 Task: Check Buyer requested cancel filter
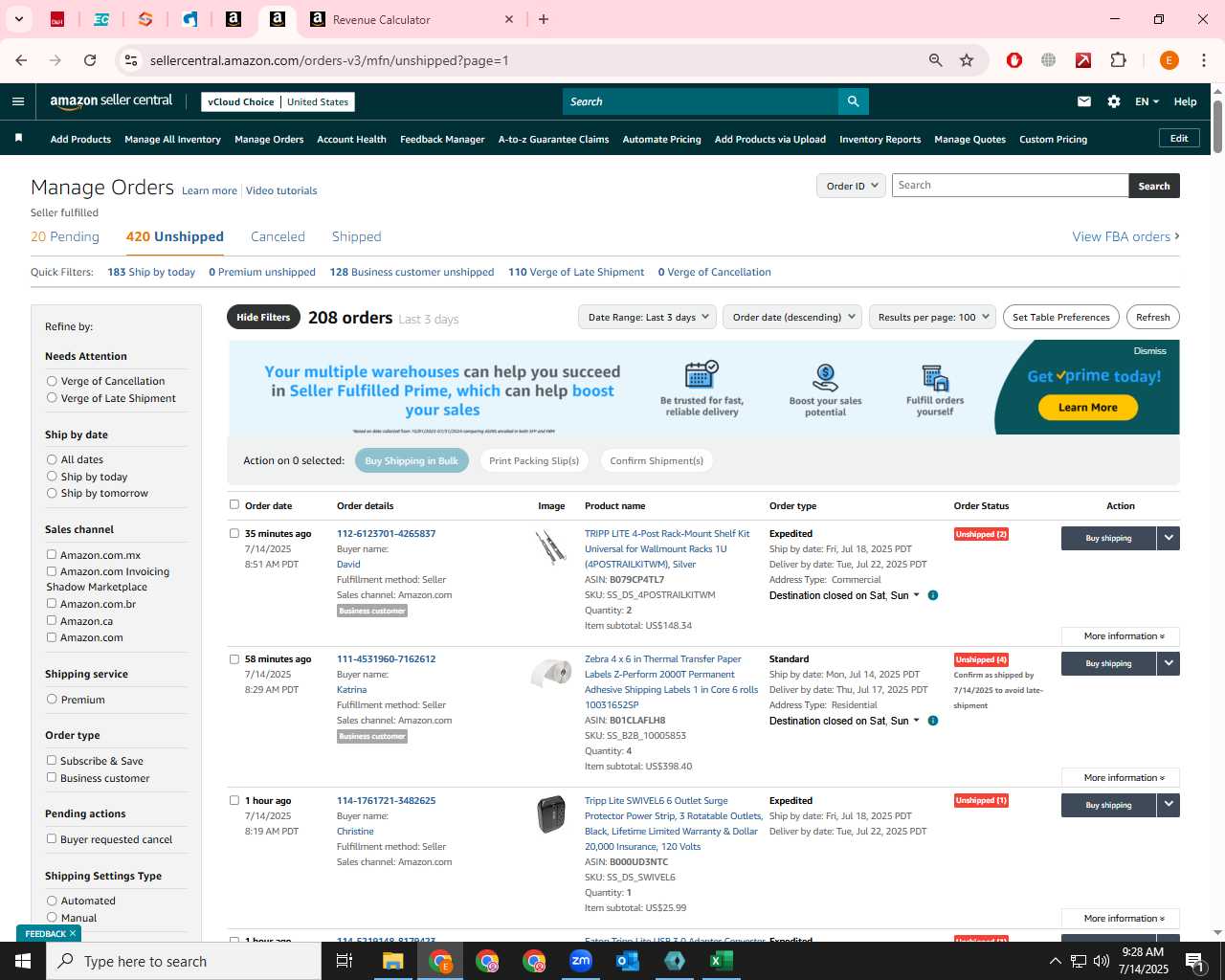(52, 838)
